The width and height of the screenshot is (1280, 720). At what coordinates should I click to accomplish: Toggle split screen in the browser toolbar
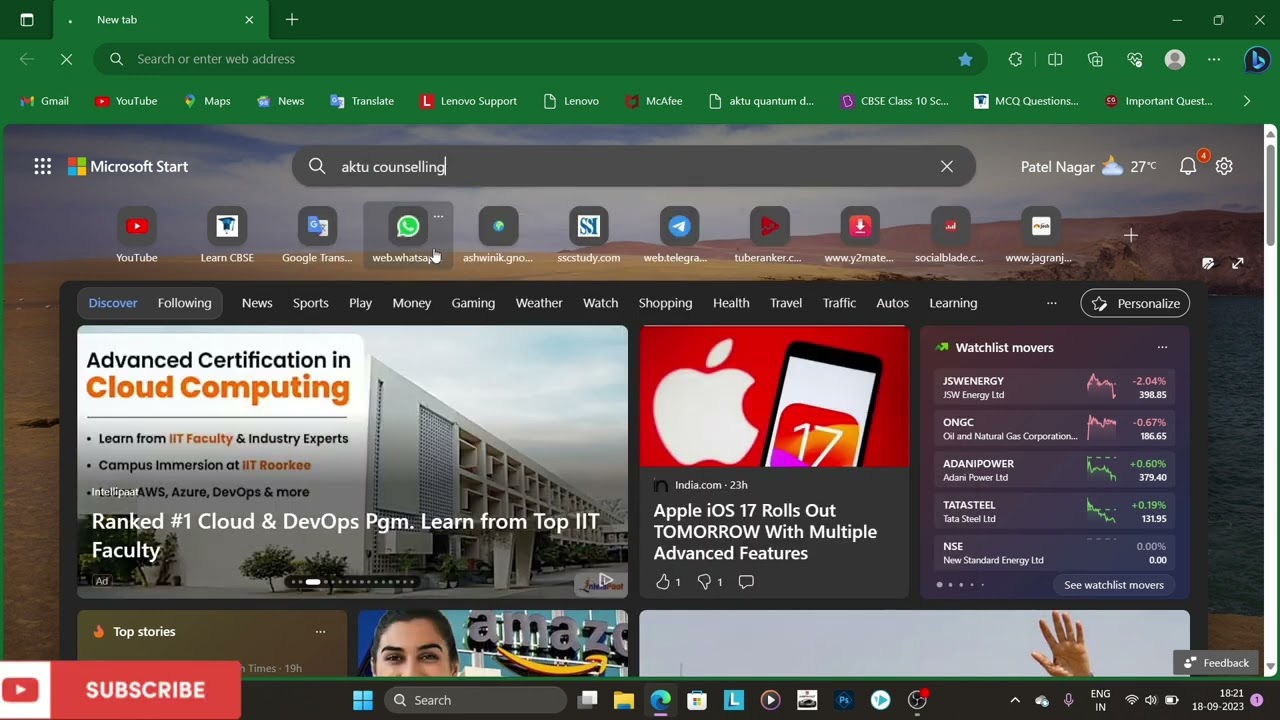pyautogui.click(x=1055, y=59)
